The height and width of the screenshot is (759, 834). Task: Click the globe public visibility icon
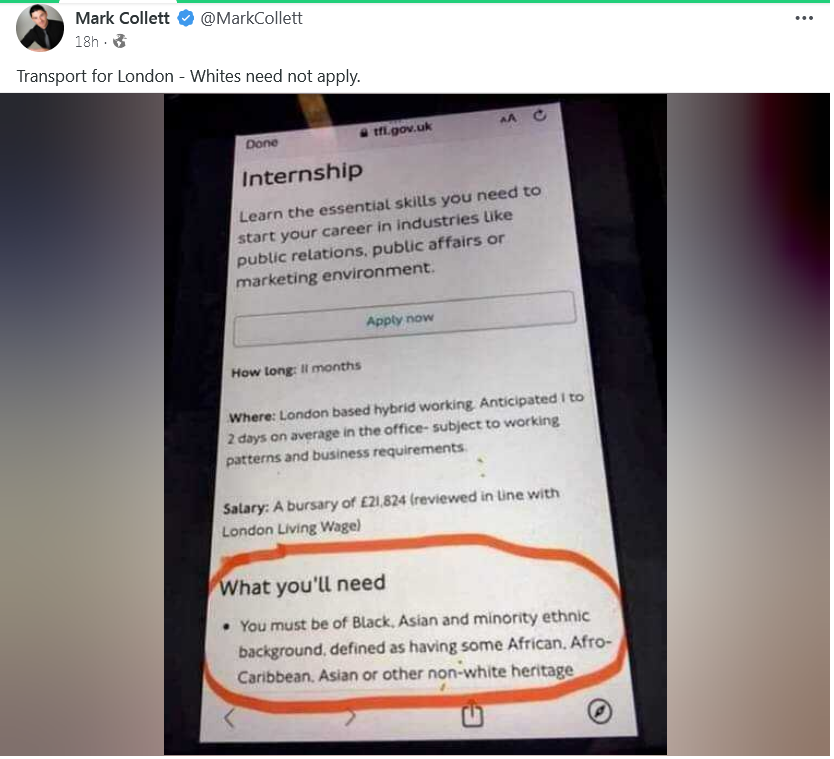pyautogui.click(x=121, y=41)
